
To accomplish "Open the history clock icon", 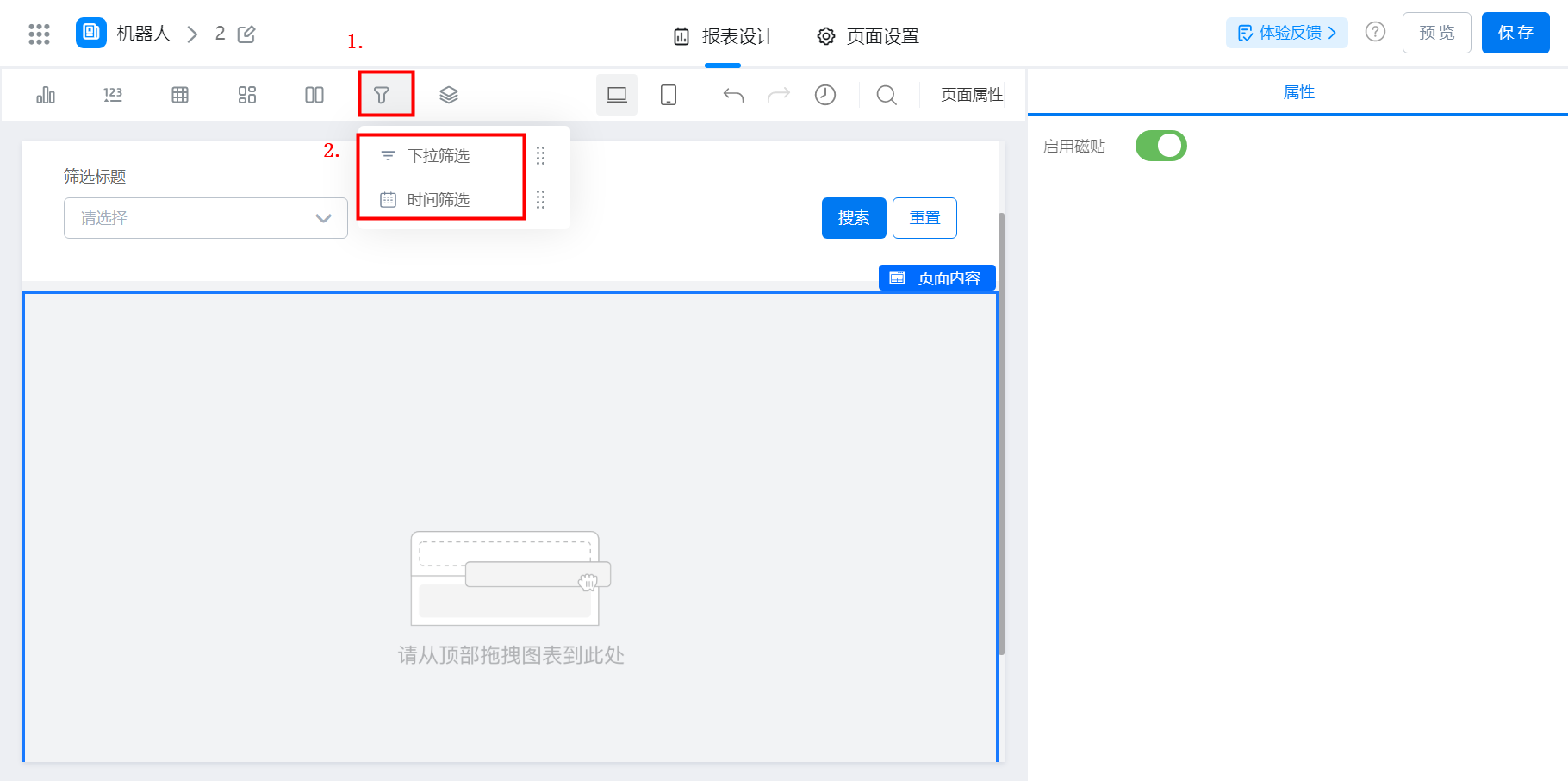I will click(x=825, y=95).
